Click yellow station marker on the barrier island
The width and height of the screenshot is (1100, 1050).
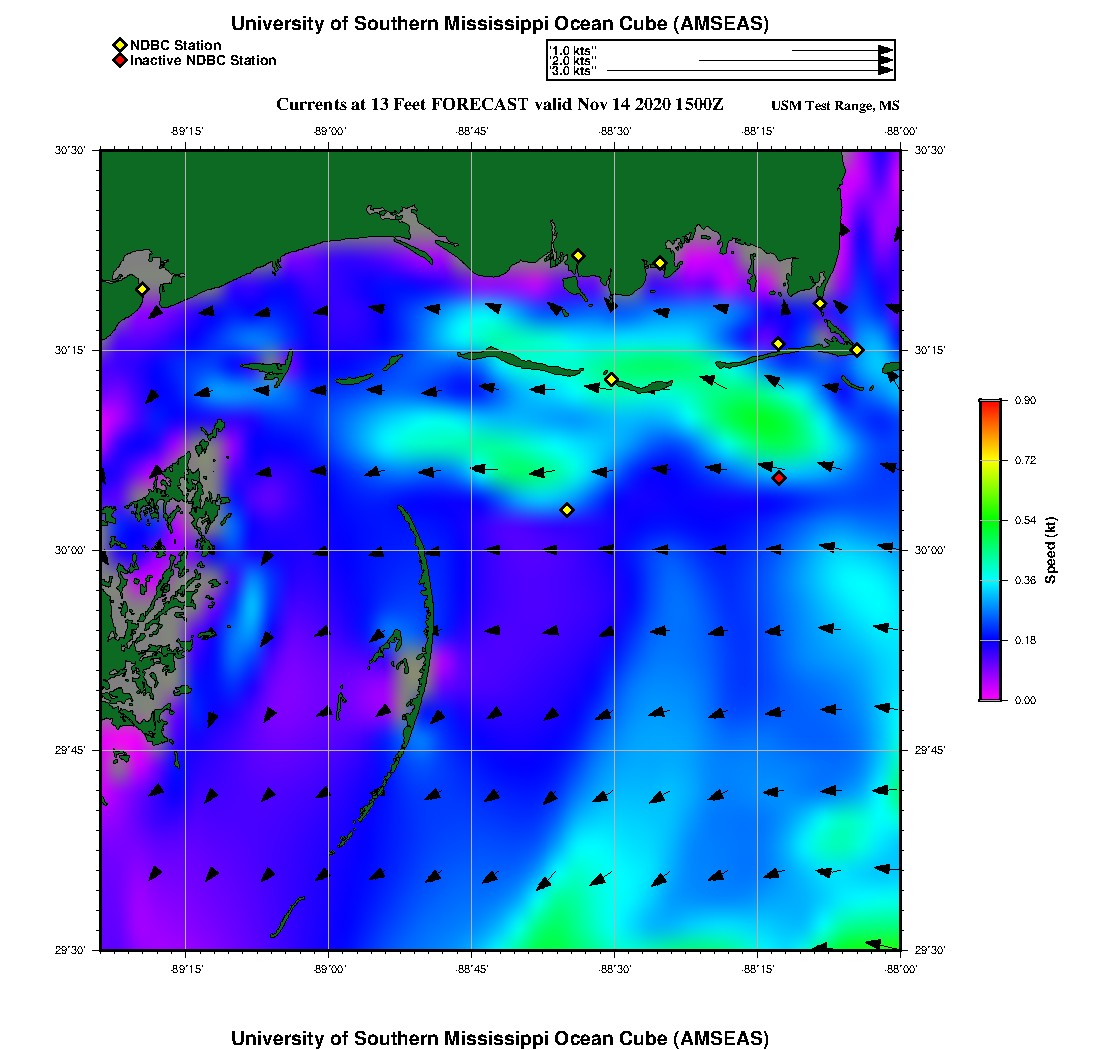[x=611, y=379]
